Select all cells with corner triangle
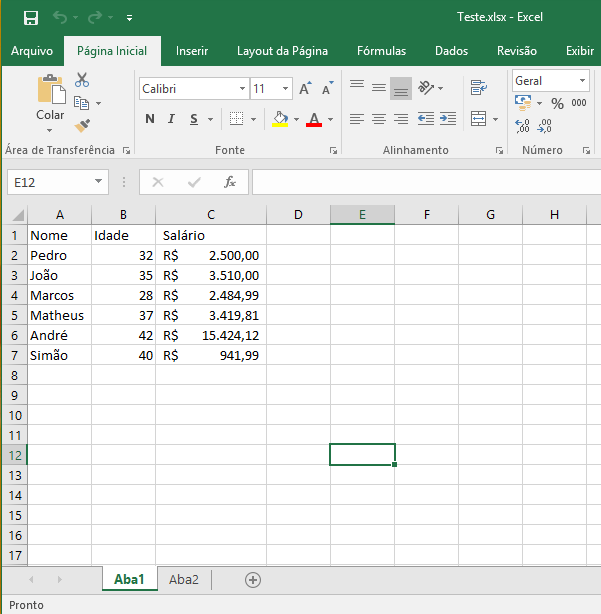 pos(16,215)
